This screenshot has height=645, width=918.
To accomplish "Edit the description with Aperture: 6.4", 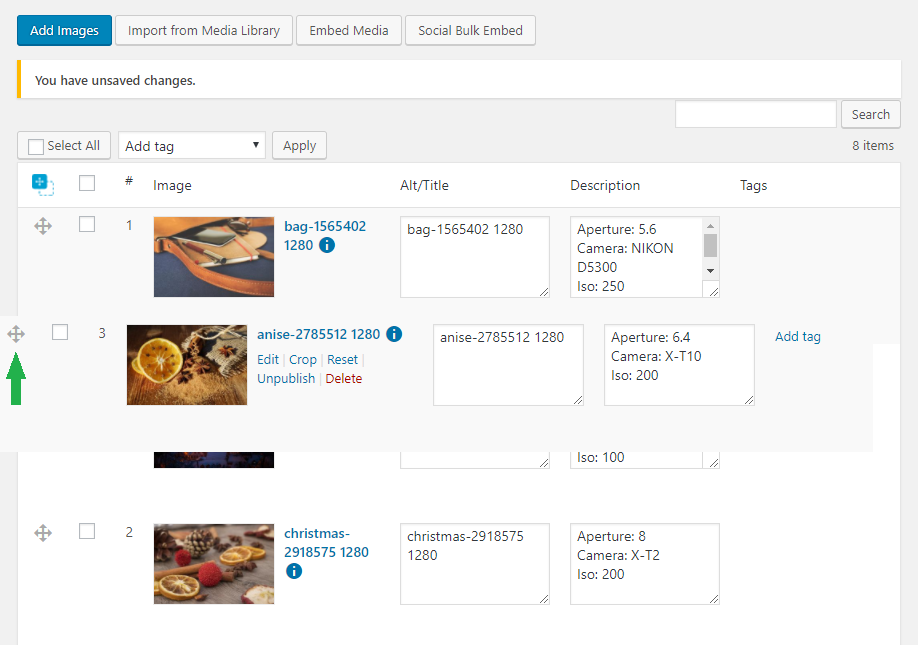I will click(679, 365).
